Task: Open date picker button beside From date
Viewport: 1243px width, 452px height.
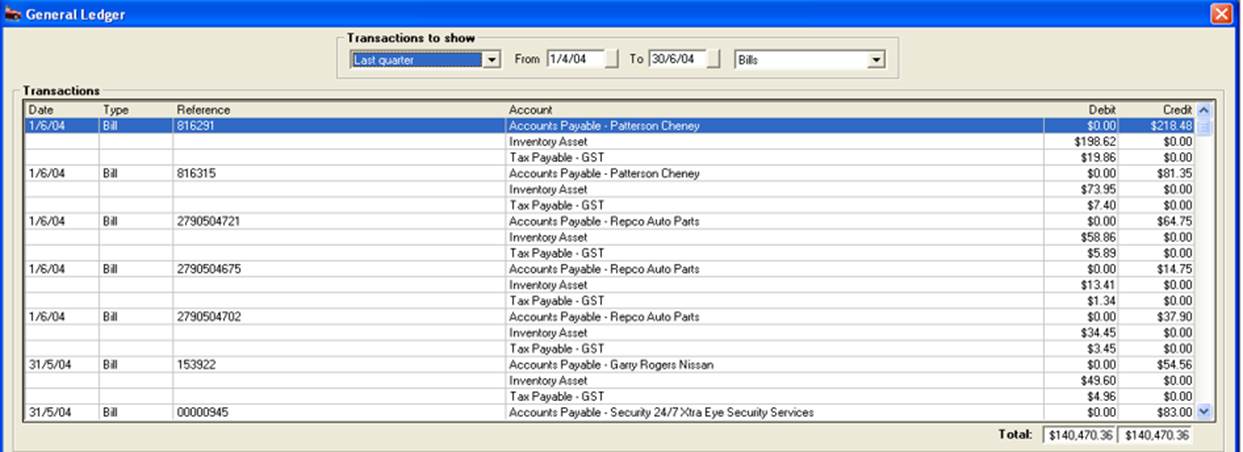Action: 612,60
